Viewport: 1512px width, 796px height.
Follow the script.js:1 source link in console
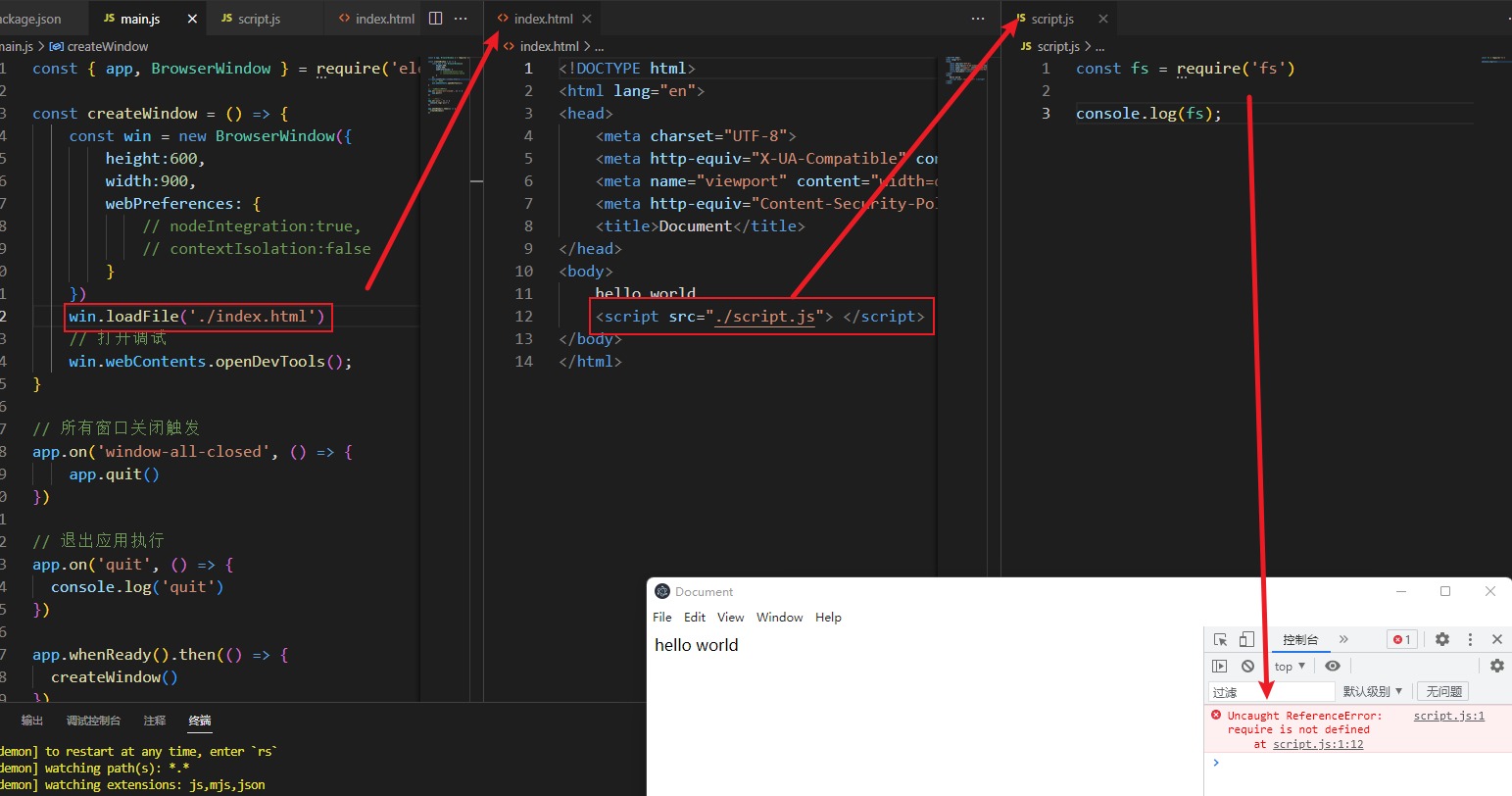coord(1448,717)
